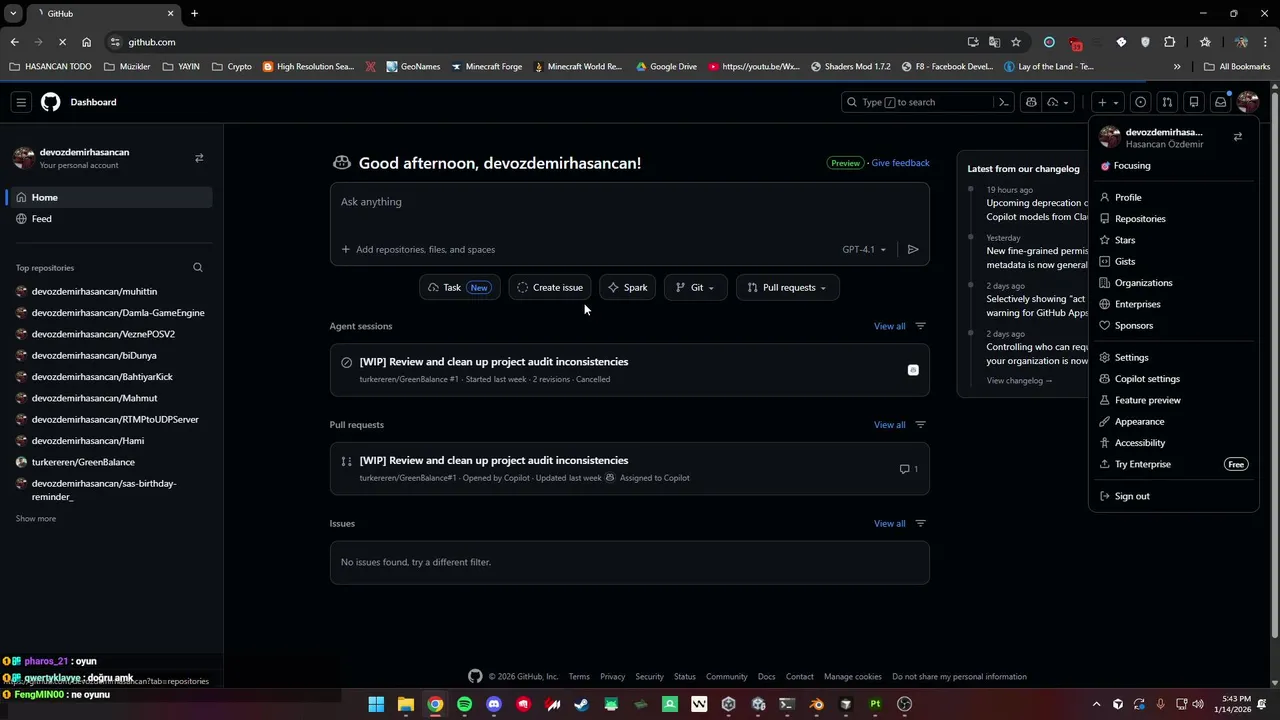
Task: Open Discord from the taskbar
Action: click(493, 704)
